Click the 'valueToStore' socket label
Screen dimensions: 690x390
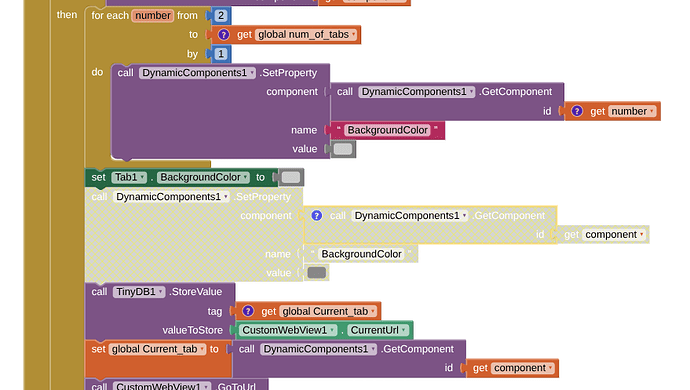pyautogui.click(x=192, y=330)
